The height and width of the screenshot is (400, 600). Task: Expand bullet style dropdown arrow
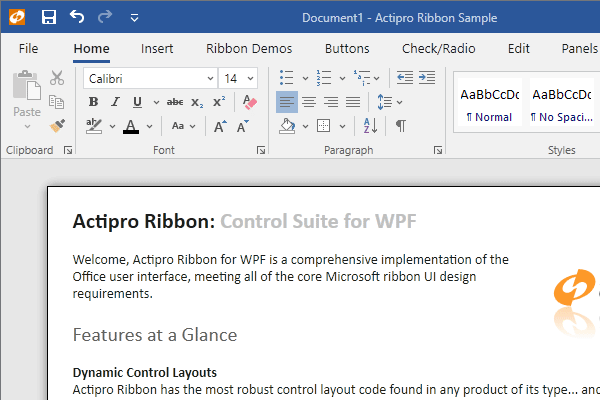[x=305, y=78]
